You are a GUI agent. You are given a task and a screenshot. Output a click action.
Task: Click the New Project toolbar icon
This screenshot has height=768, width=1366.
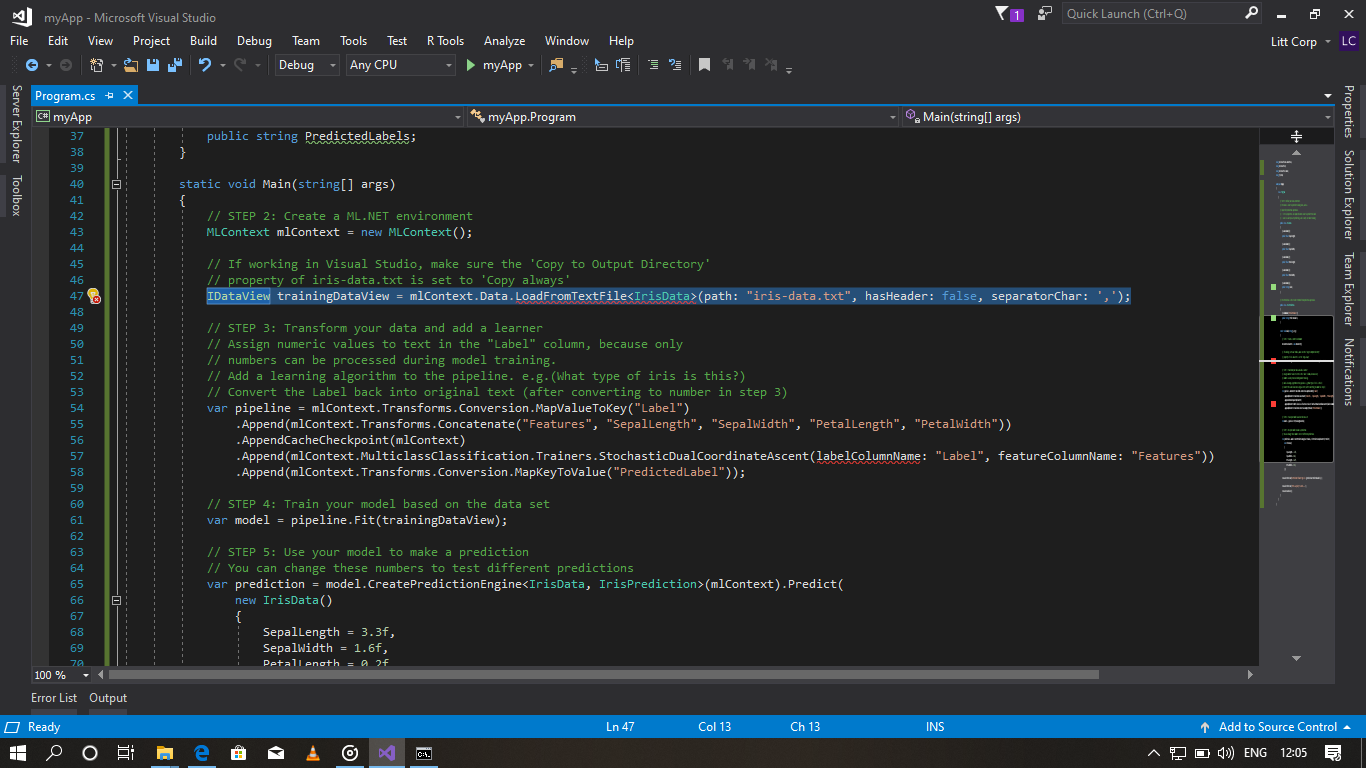[x=98, y=65]
